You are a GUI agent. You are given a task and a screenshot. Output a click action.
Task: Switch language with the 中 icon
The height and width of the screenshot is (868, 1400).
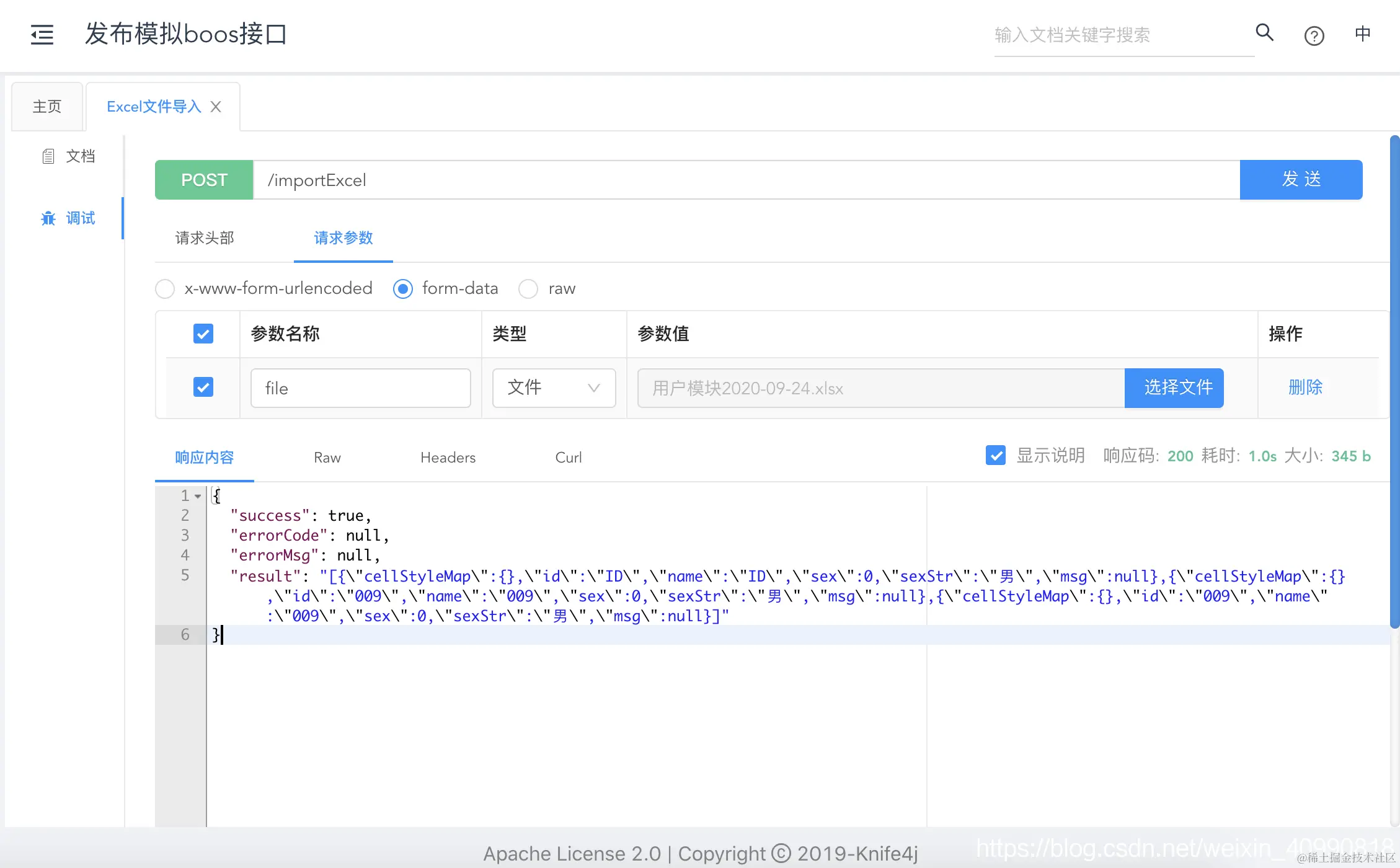pos(1362,33)
